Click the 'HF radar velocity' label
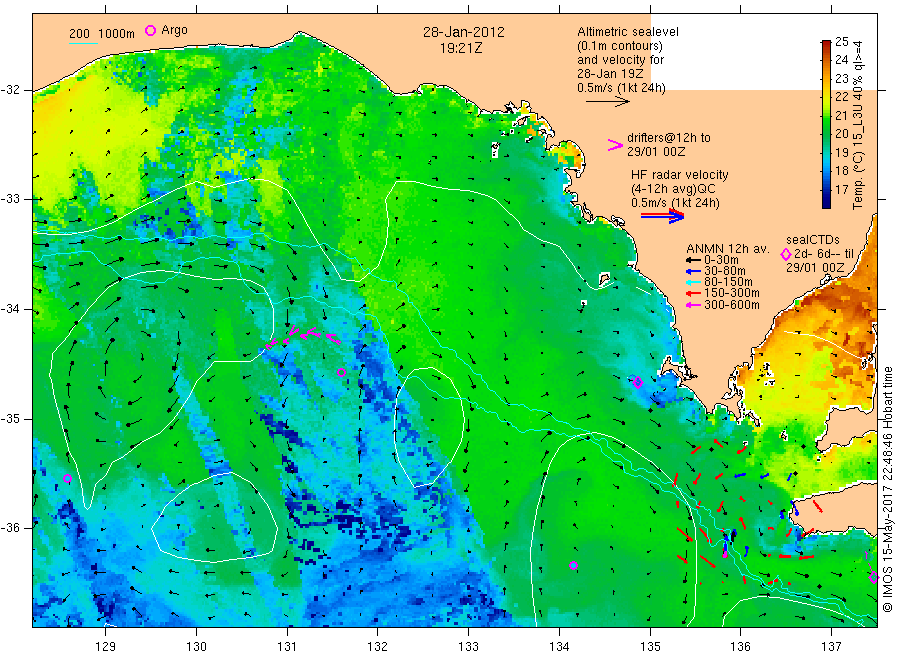 point(680,174)
